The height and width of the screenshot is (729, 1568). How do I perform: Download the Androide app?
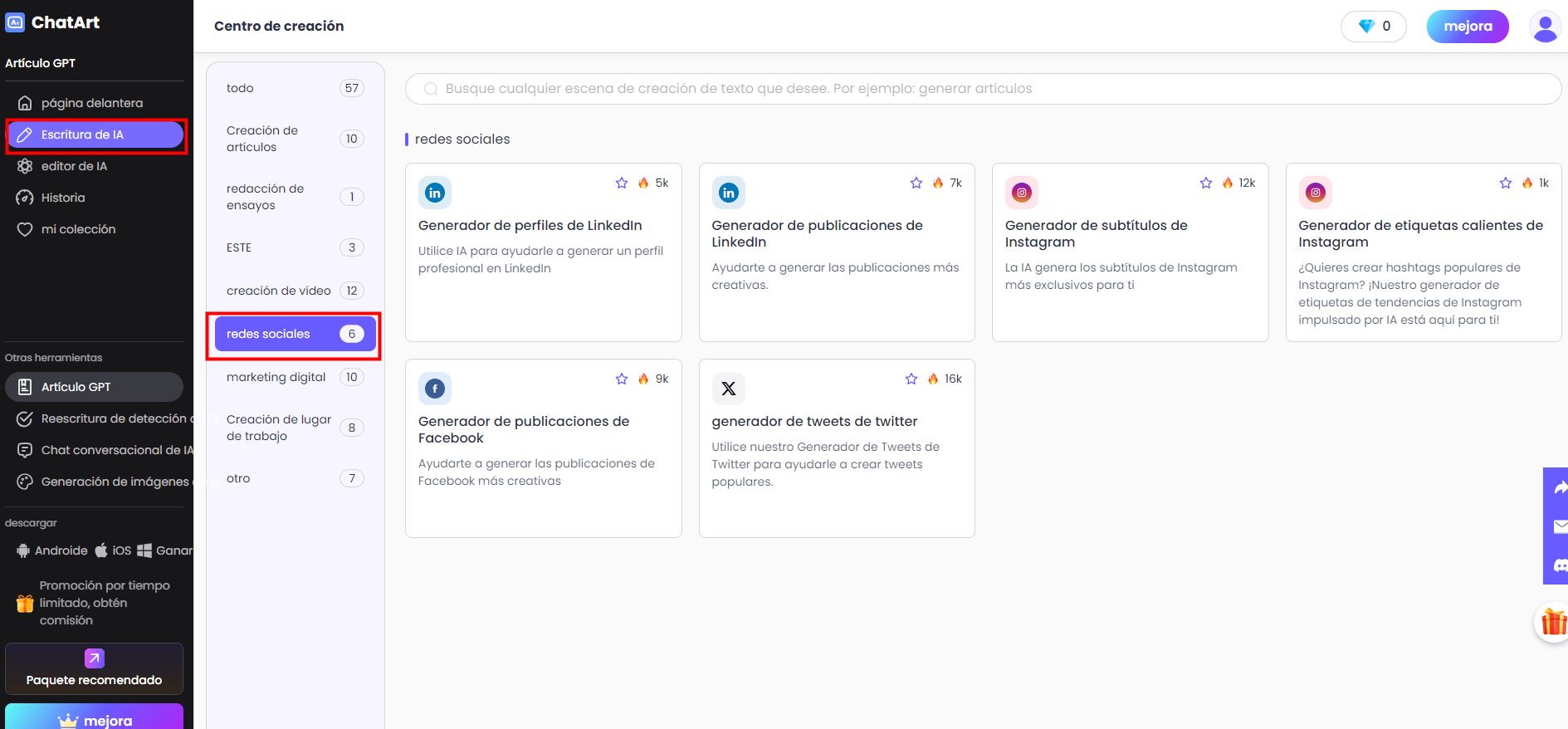coord(51,550)
